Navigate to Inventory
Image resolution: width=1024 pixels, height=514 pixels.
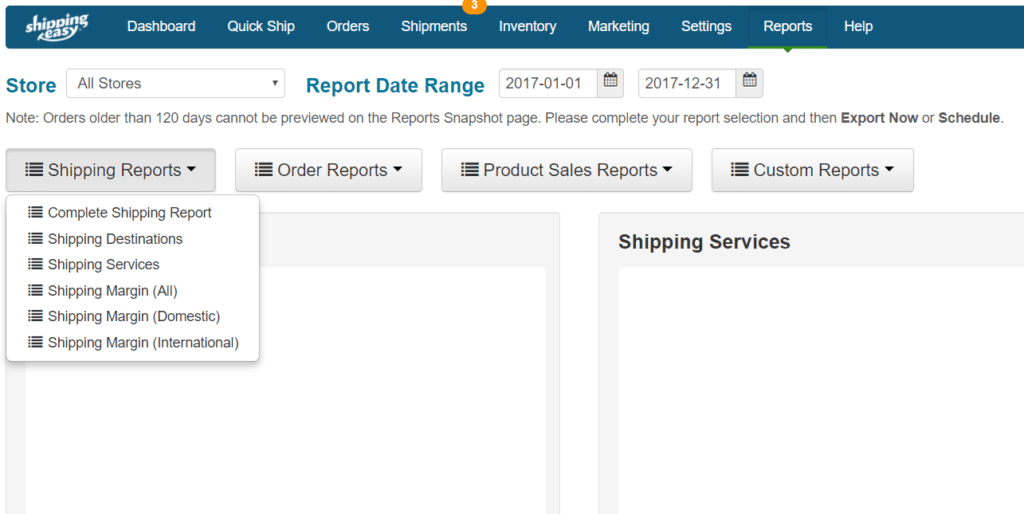[x=528, y=27]
